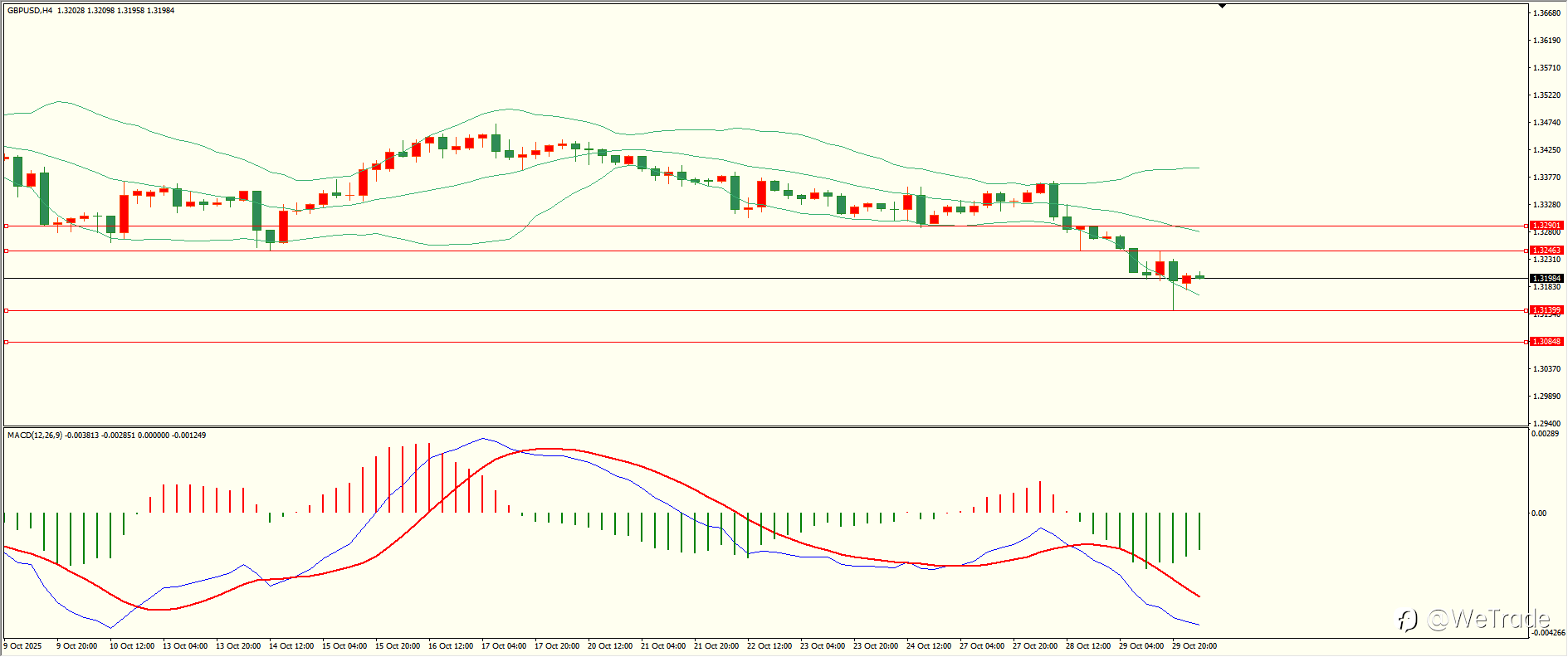Click the 1.36680 price axis value
The image size is (1568, 657).
coord(1546,13)
